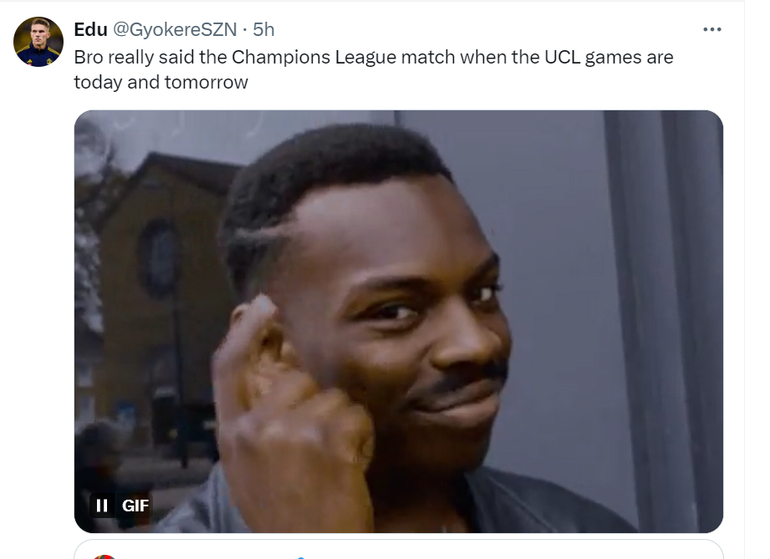Viewport: 770px width, 559px height.
Task: Open Edu's profile picture avatar
Action: [38, 42]
